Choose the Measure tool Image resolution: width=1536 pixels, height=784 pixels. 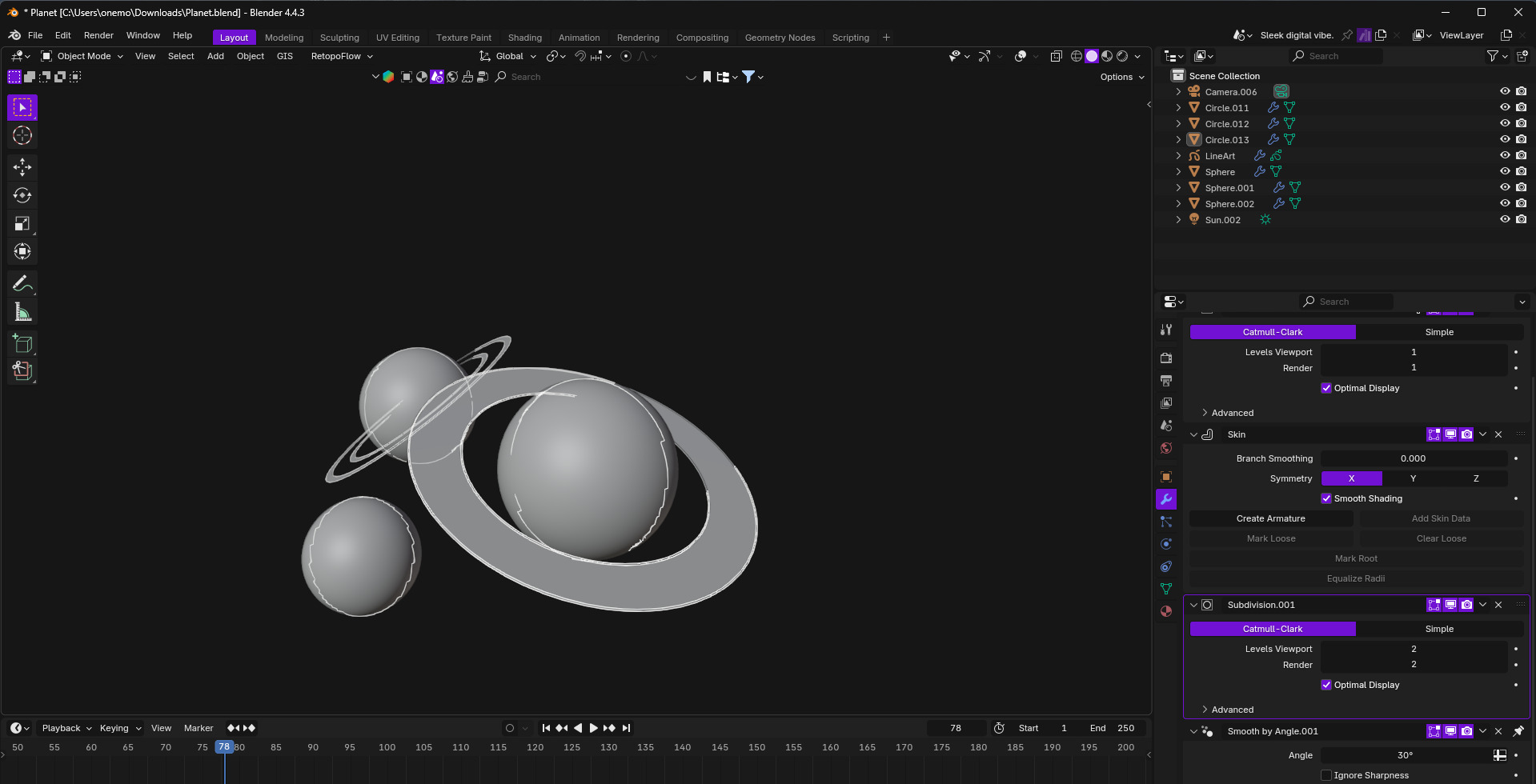pyautogui.click(x=22, y=312)
